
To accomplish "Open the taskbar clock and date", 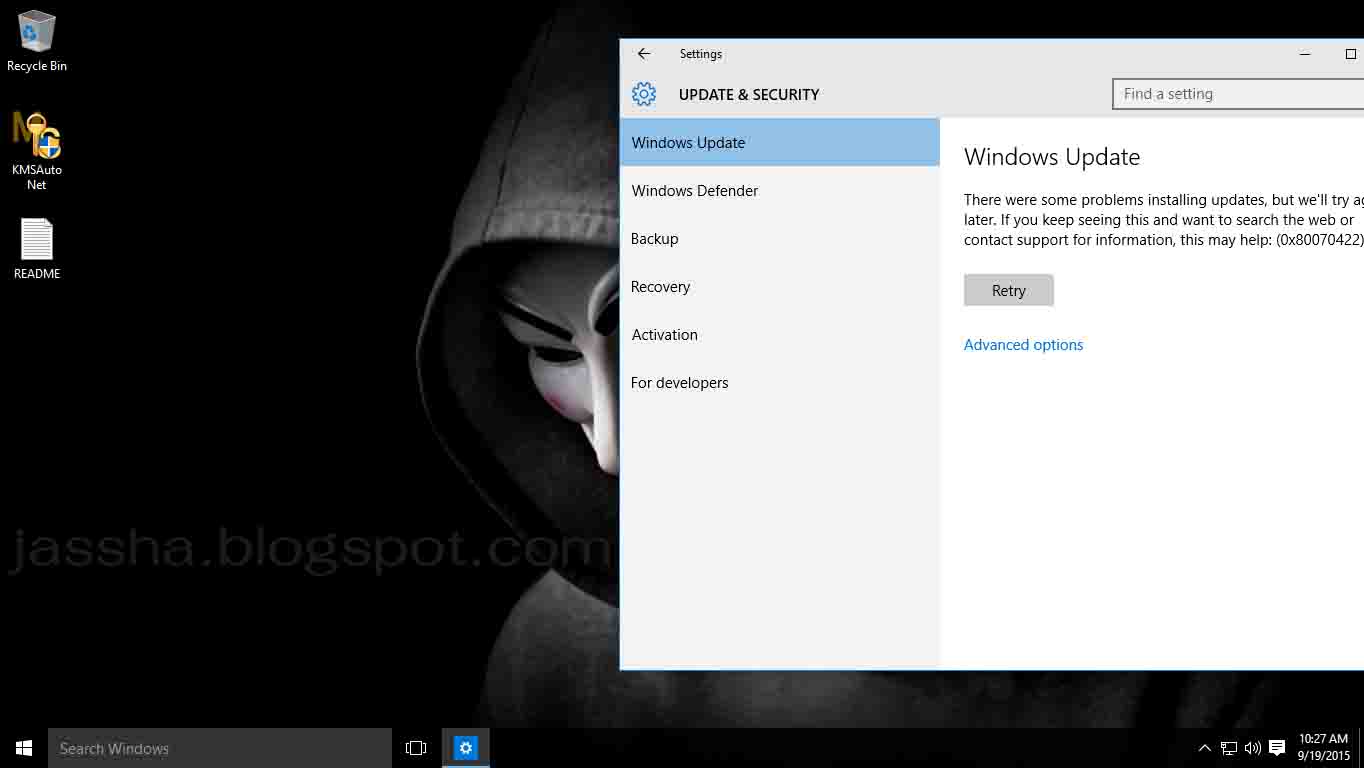I will pyautogui.click(x=1324, y=748).
